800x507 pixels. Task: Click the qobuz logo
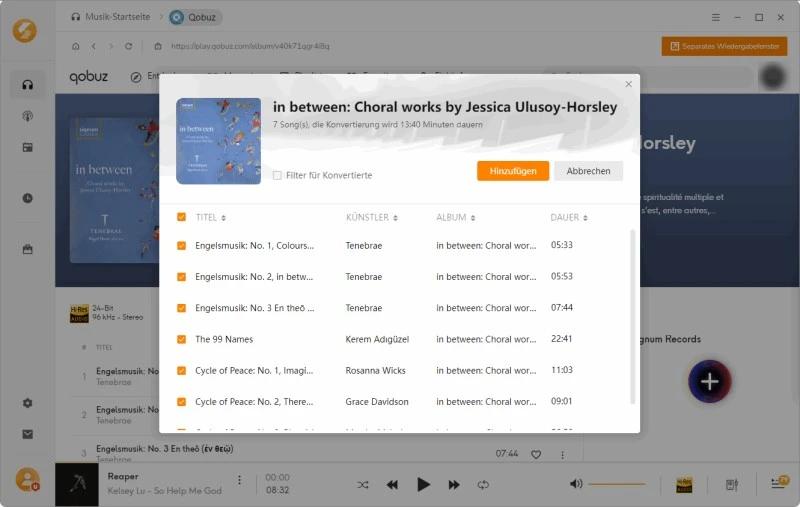(89, 77)
